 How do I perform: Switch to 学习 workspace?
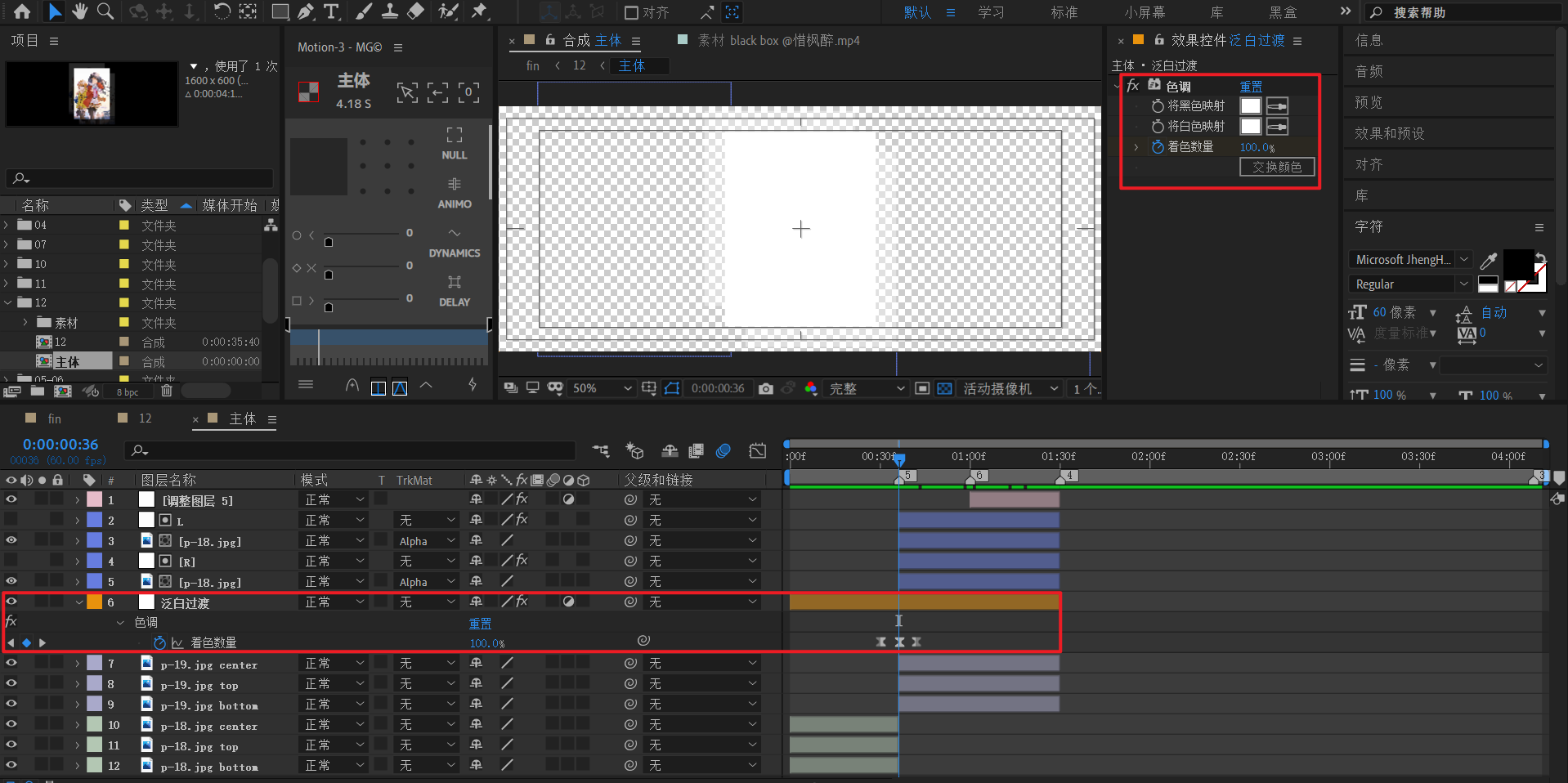991,12
